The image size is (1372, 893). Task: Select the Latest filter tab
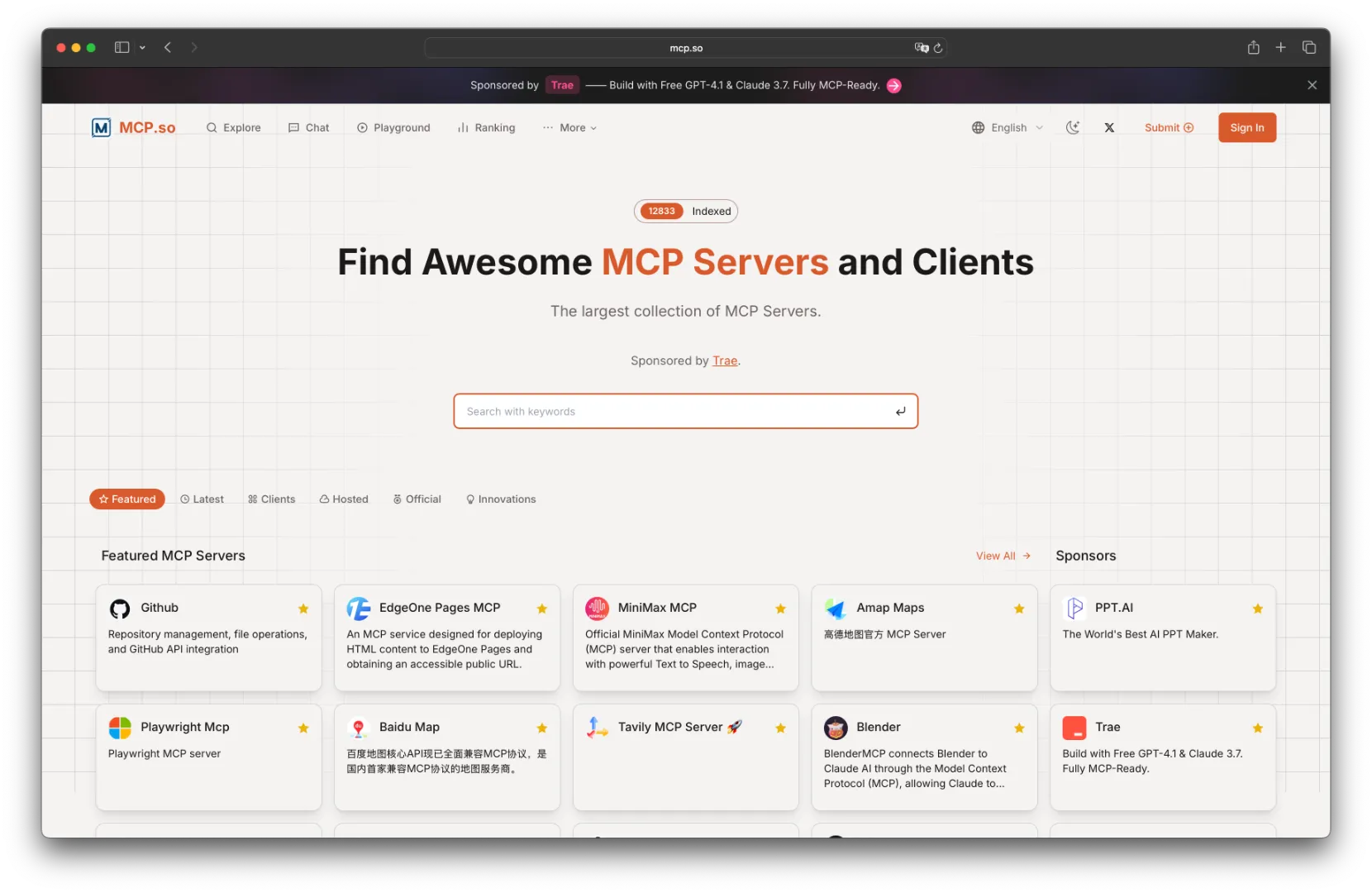pos(202,499)
